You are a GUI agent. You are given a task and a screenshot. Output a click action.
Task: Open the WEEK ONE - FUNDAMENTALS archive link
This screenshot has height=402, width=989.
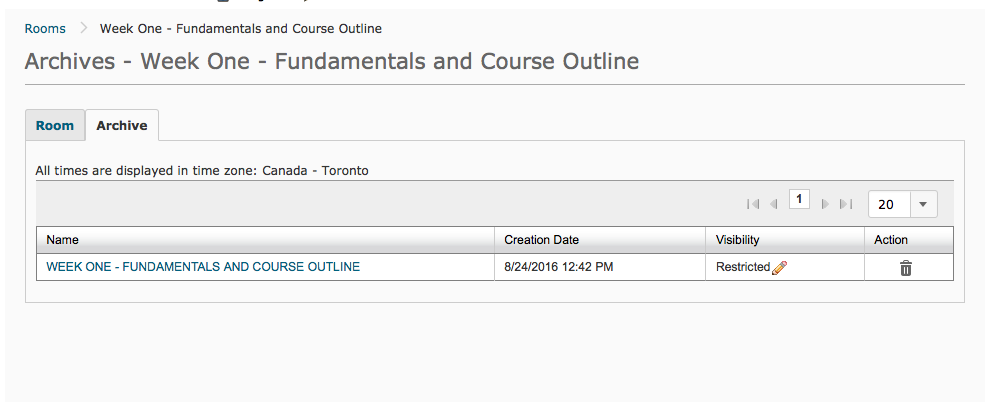(203, 267)
